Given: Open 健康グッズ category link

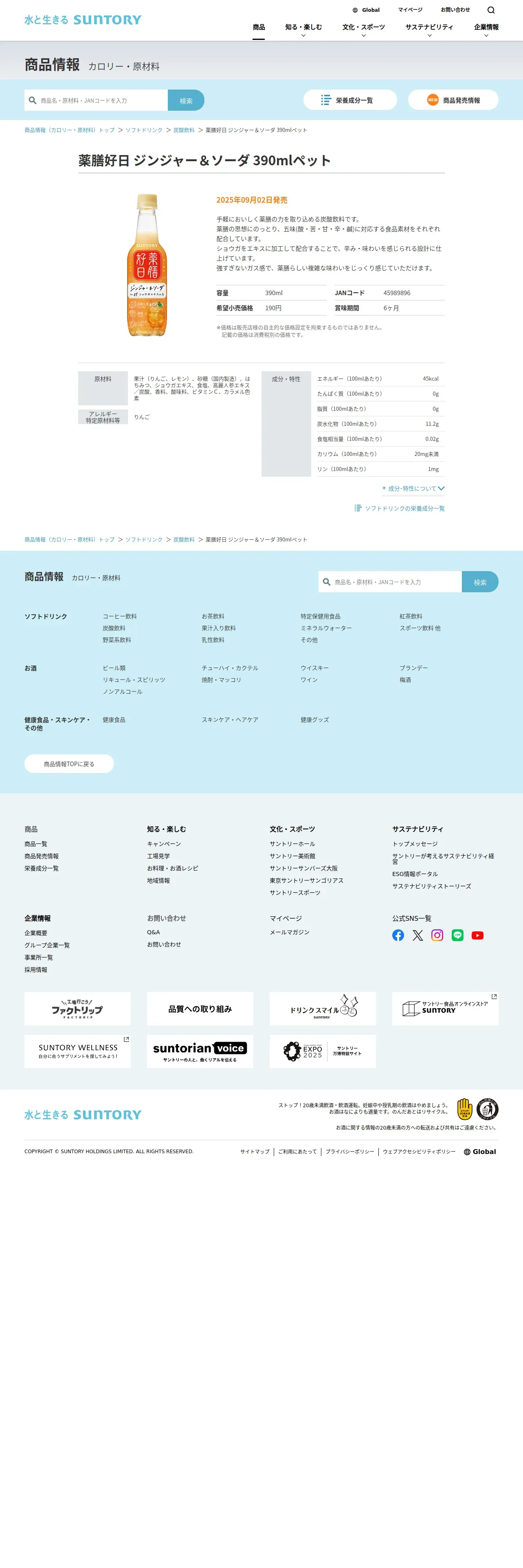Looking at the screenshot, I should tap(315, 720).
